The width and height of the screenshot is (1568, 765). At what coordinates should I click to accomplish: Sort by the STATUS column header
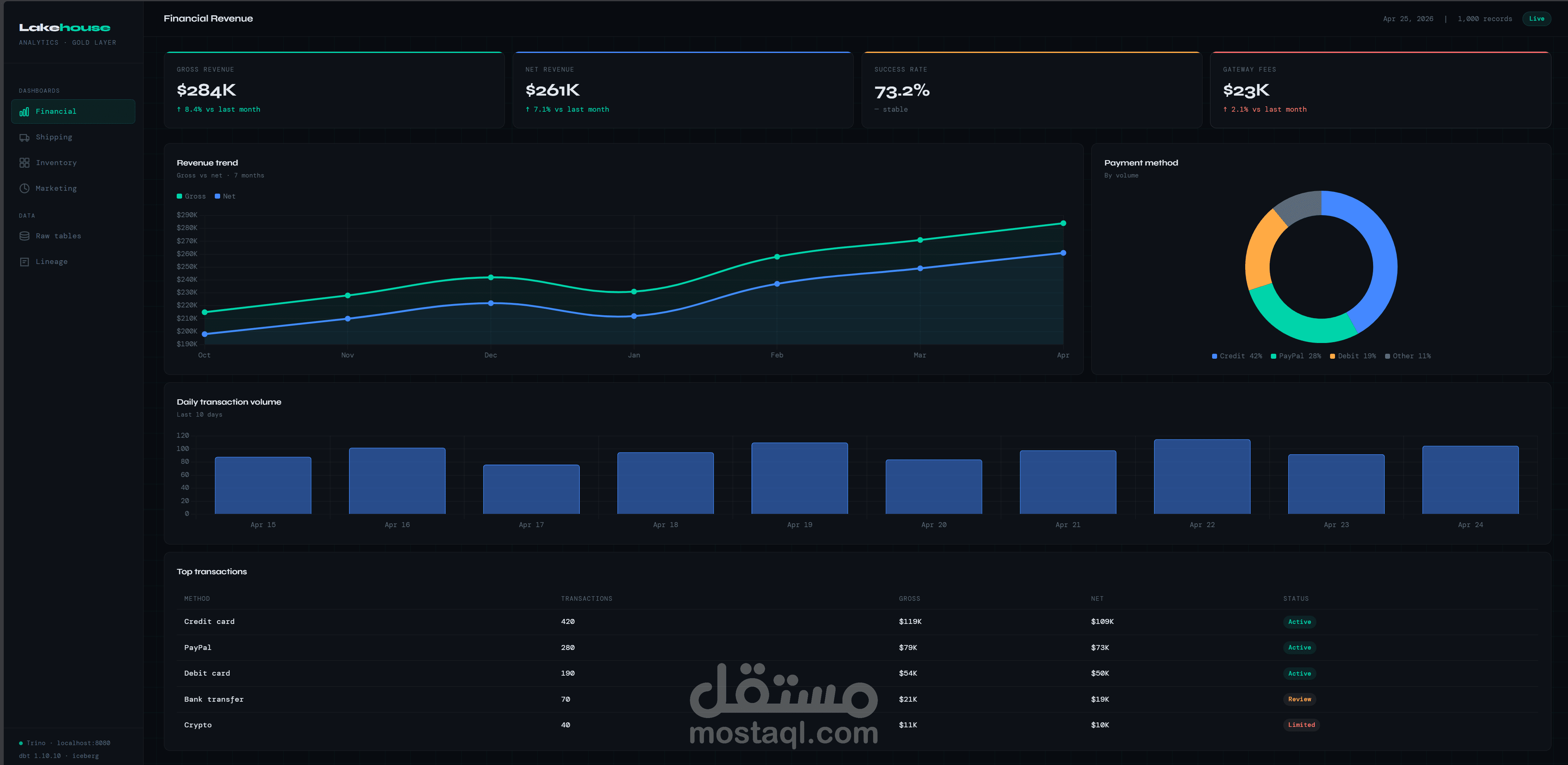(1296, 599)
